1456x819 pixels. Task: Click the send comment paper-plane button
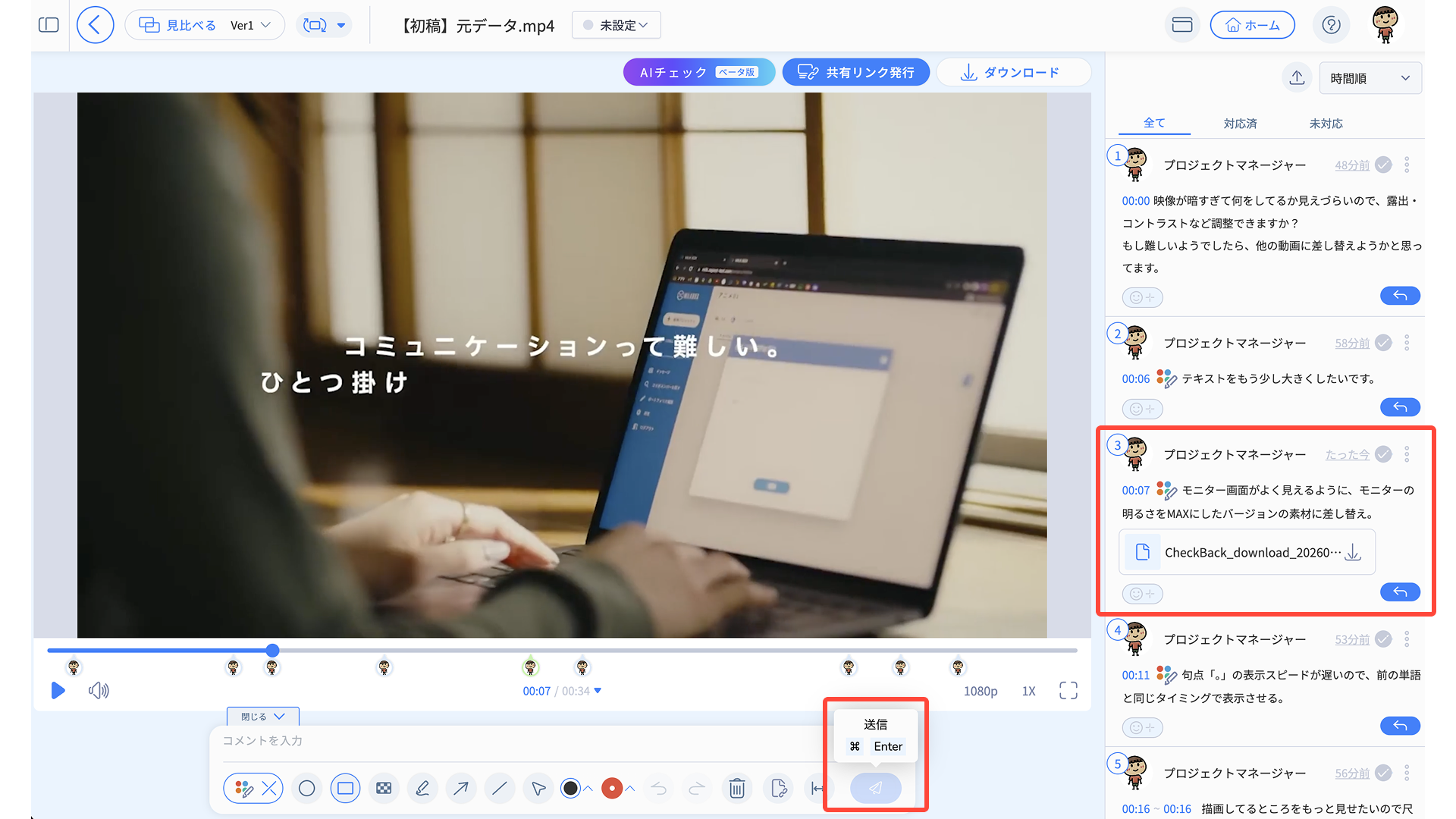[875, 789]
